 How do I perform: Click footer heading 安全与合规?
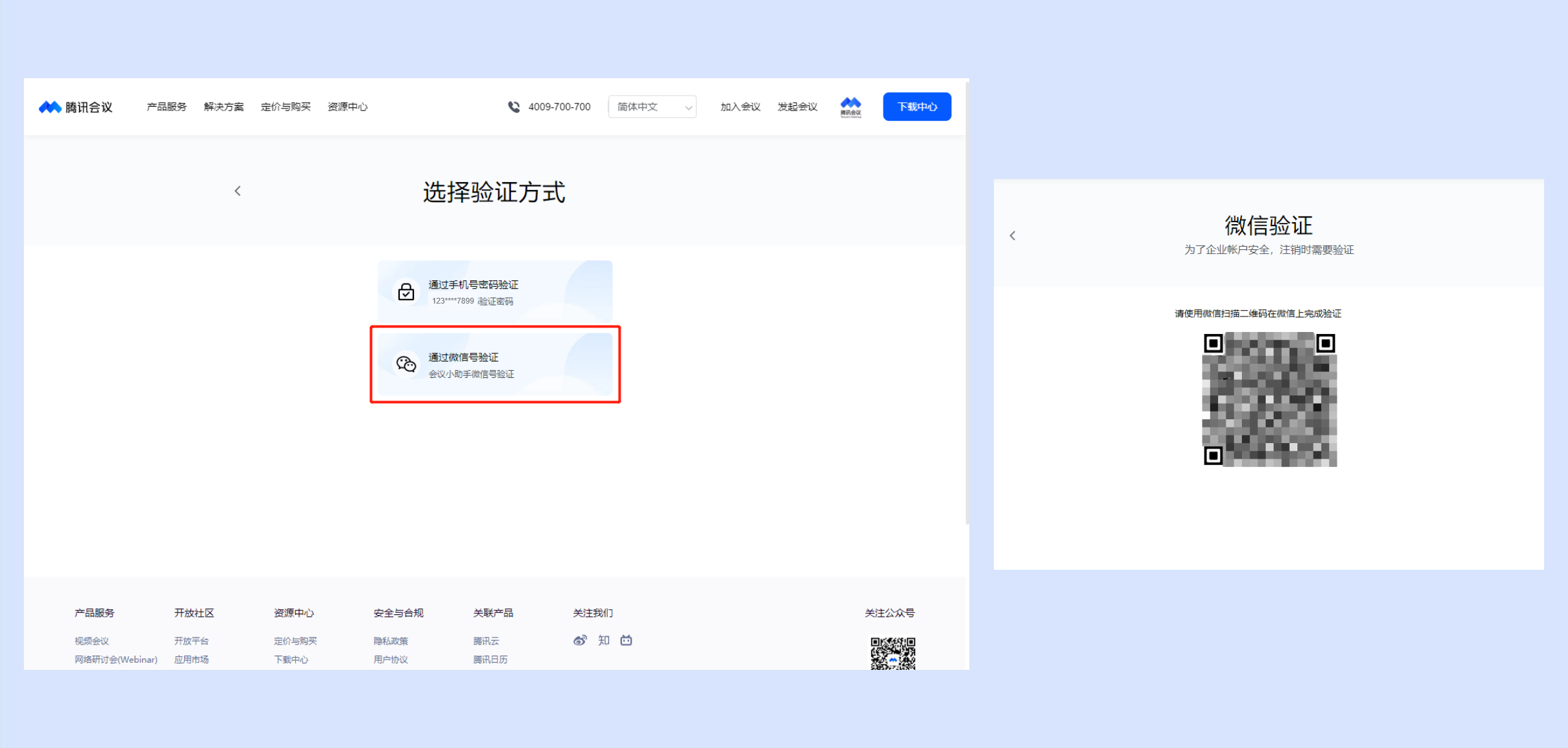click(398, 613)
